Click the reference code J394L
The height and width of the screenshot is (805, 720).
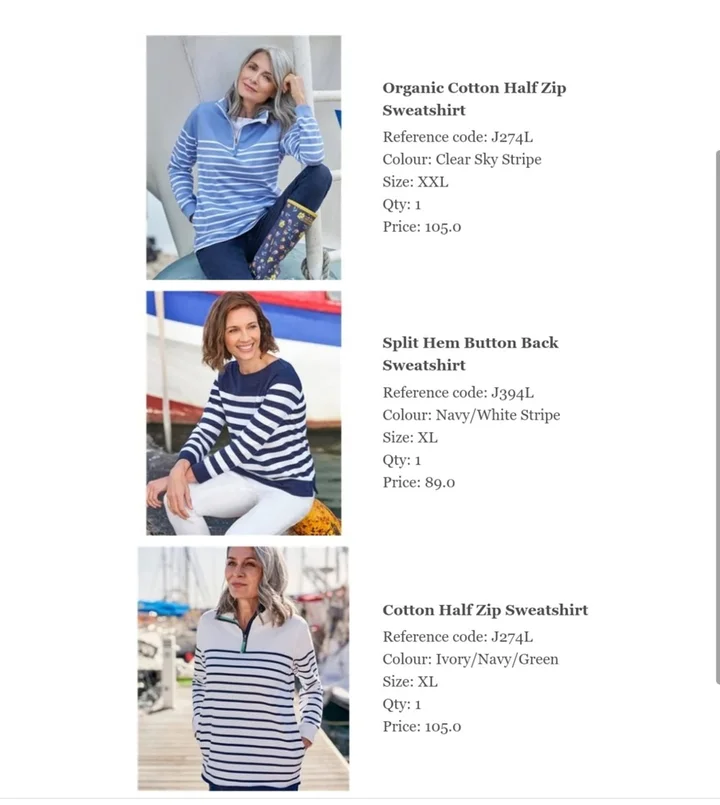(513, 393)
